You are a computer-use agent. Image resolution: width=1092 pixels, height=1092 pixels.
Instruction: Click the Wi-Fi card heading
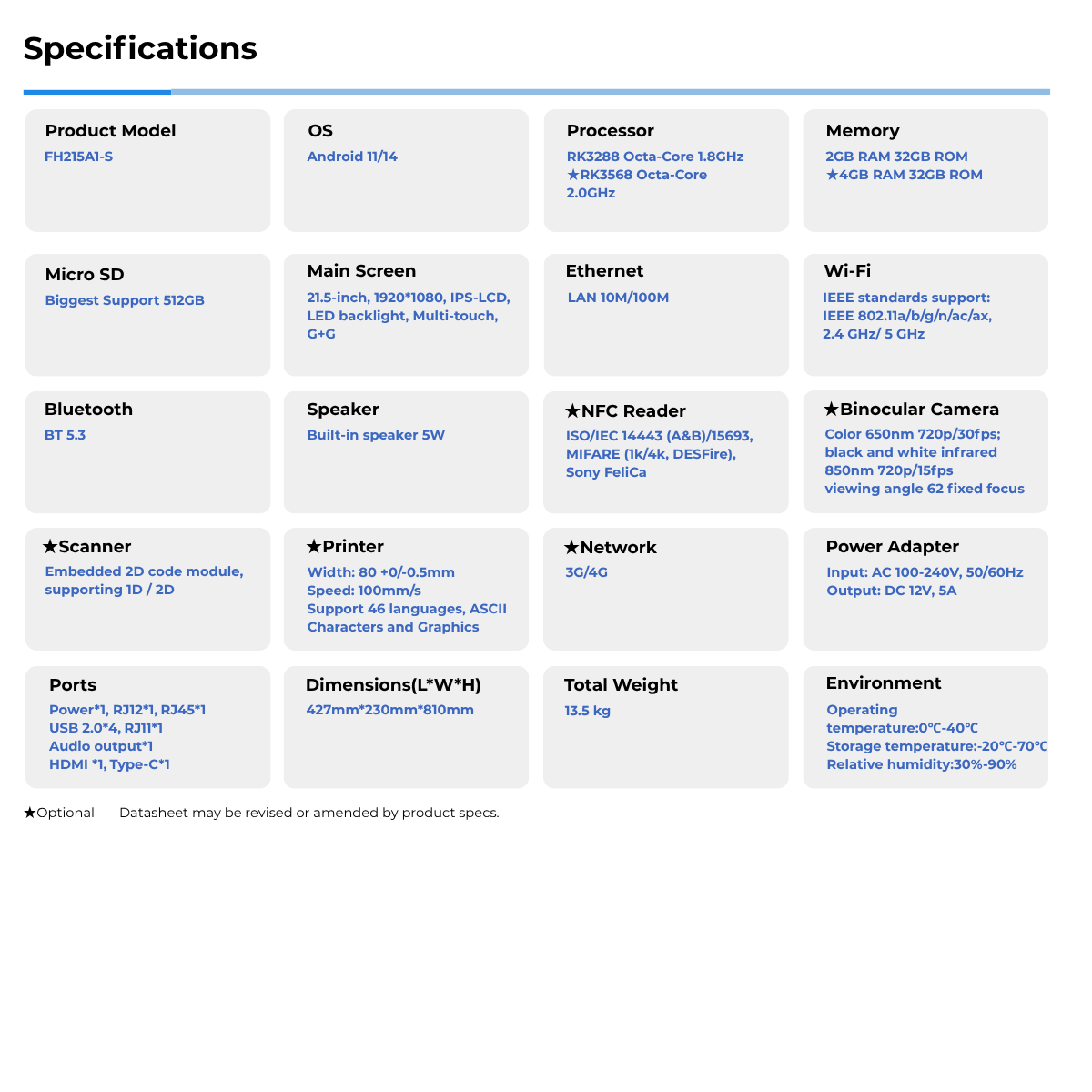click(x=847, y=271)
